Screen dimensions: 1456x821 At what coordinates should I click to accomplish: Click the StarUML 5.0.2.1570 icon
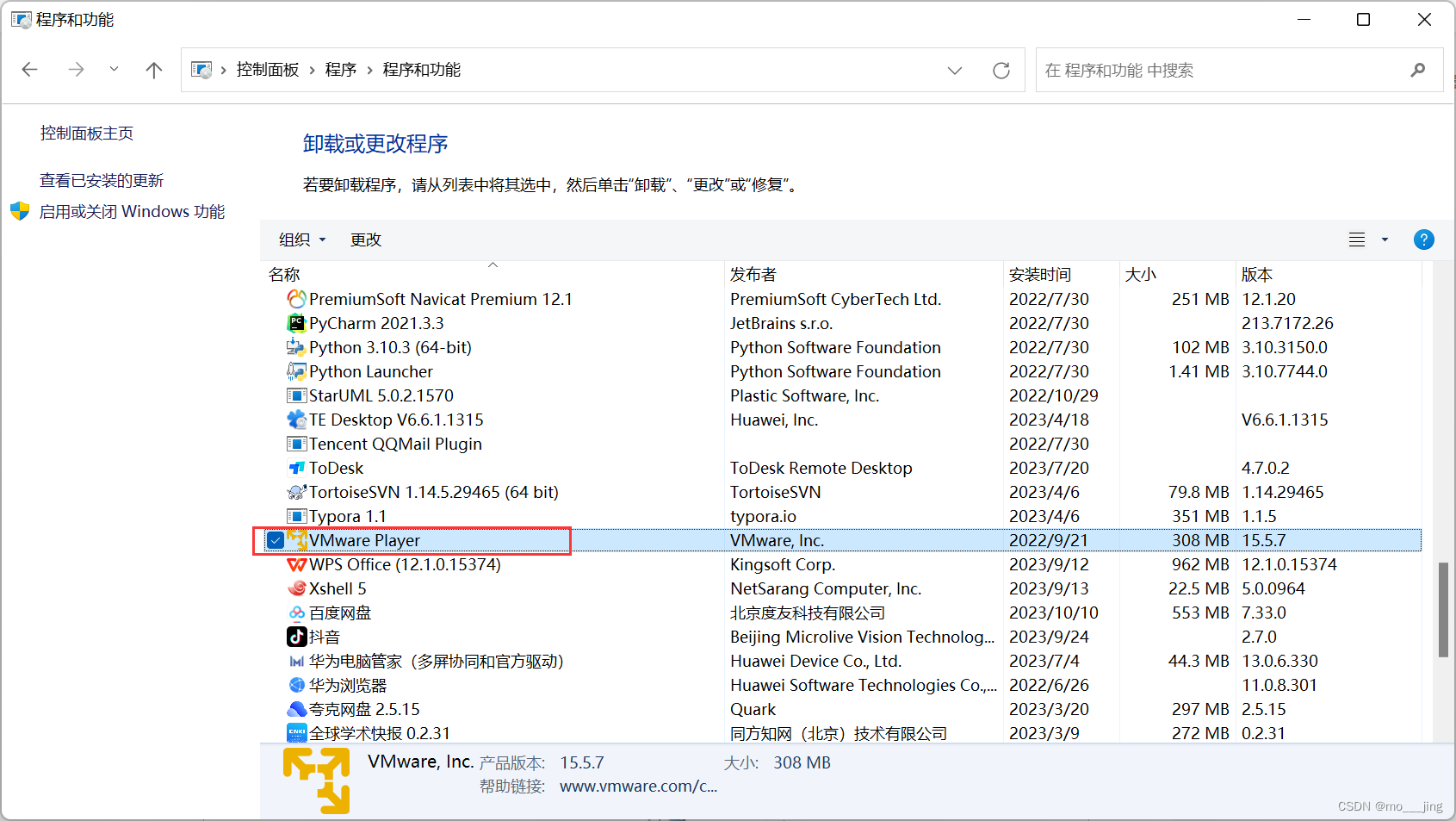[x=296, y=395]
